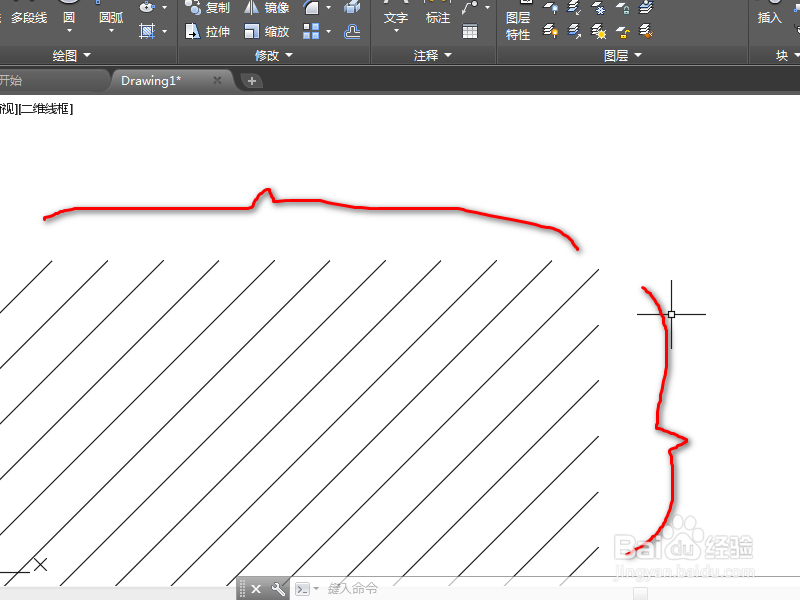800x600 pixels.
Task: Expand the Layers (图层) panel
Action: pos(622,55)
